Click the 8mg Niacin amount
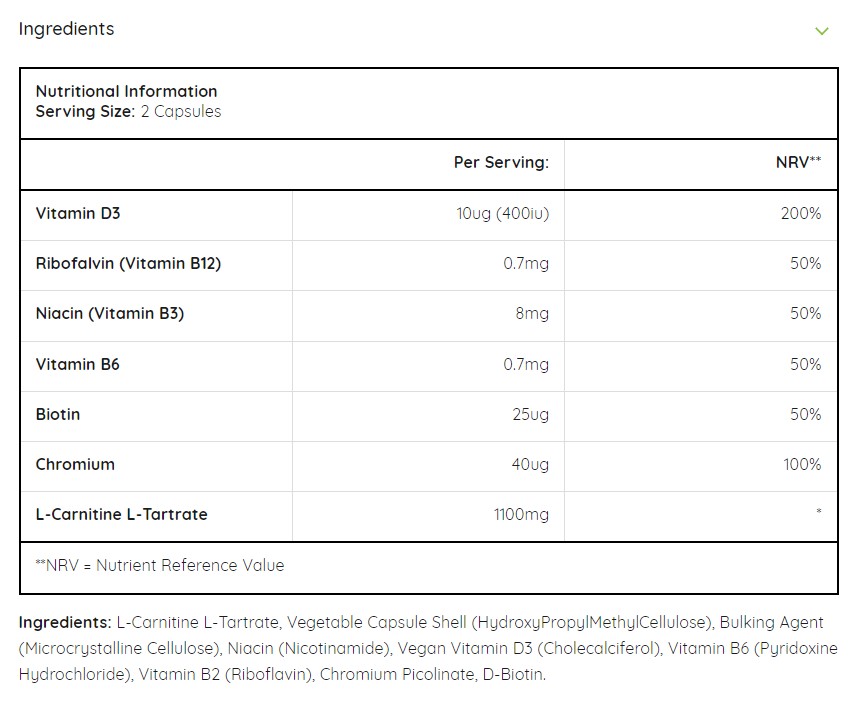 (532, 314)
